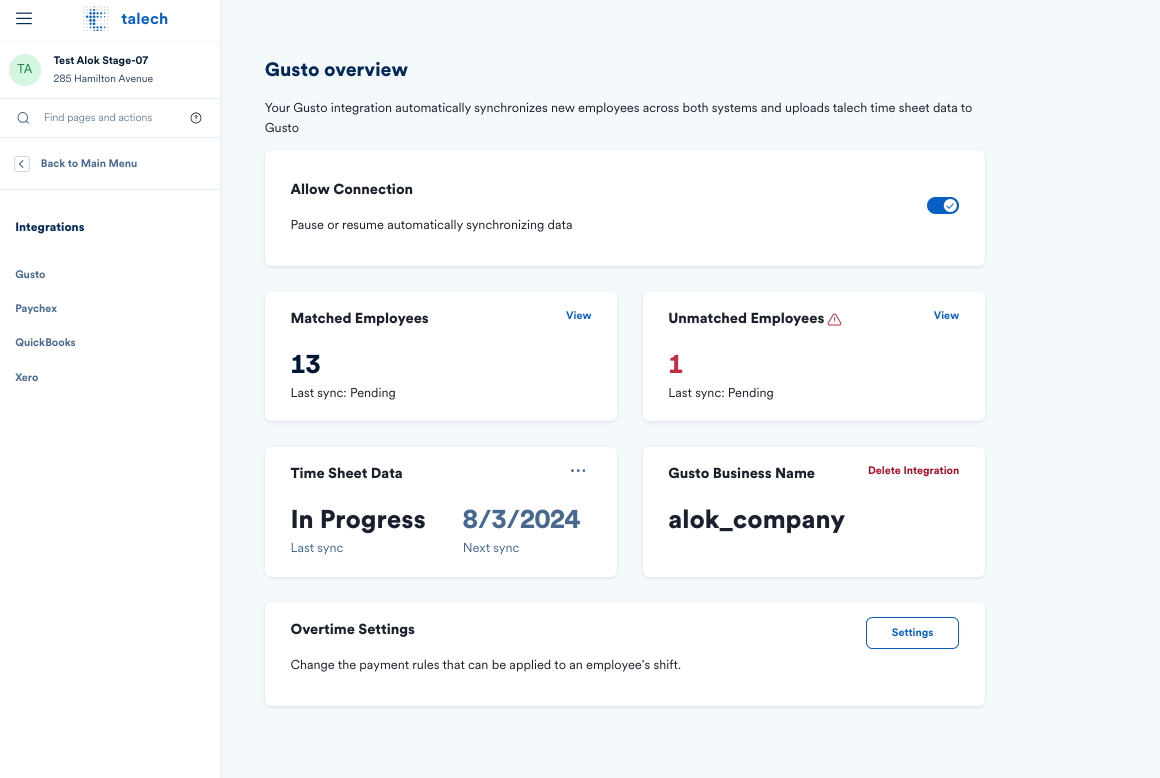1160x778 pixels.
Task: Click the Allow Connection heading
Action: pyautogui.click(x=351, y=189)
